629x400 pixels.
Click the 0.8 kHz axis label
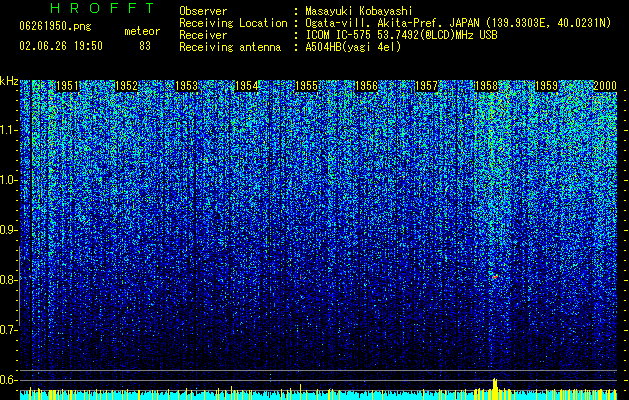(9, 280)
